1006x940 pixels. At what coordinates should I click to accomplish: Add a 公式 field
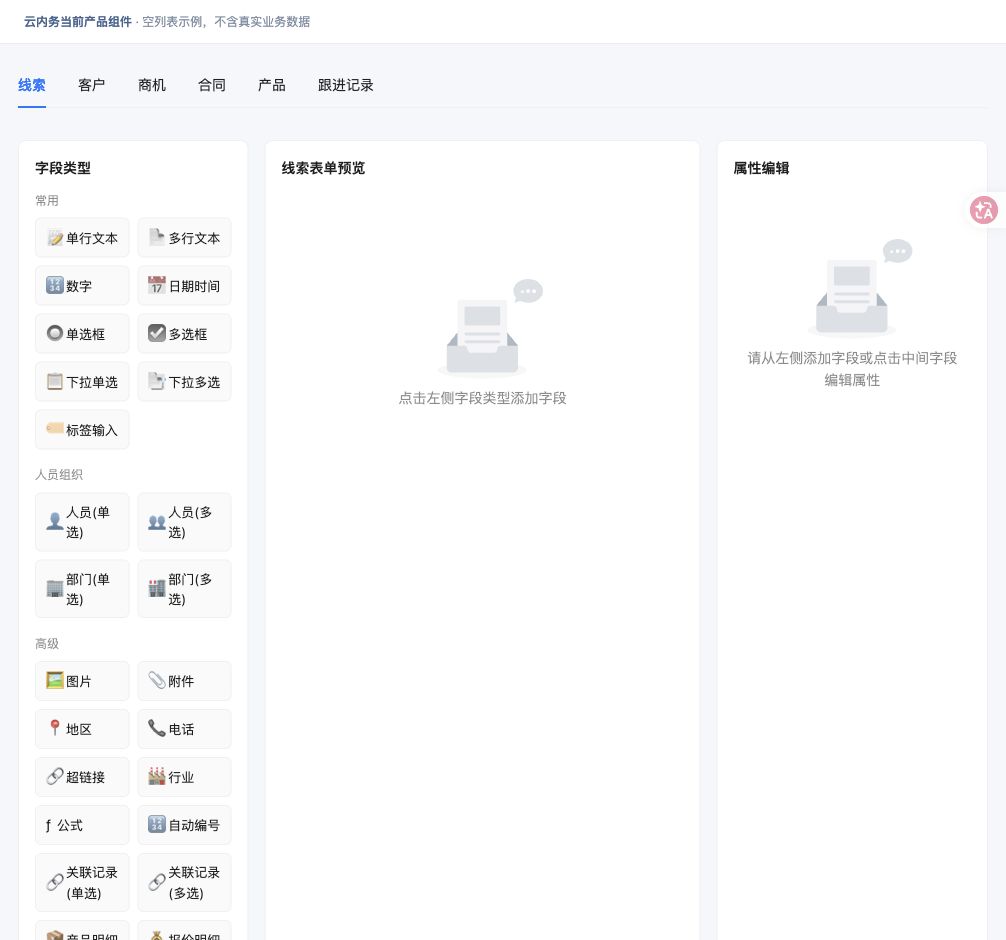click(x=82, y=825)
